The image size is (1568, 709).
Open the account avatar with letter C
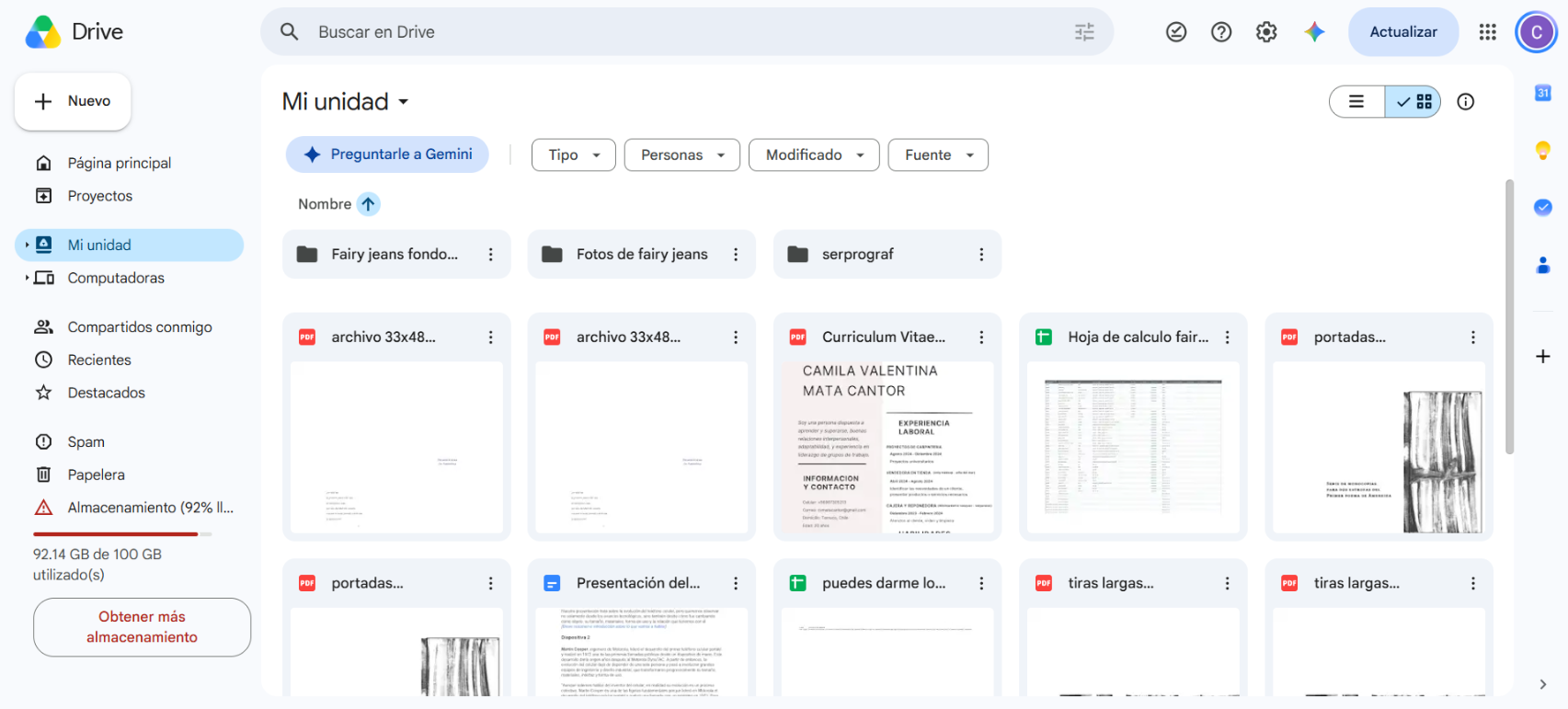point(1536,32)
